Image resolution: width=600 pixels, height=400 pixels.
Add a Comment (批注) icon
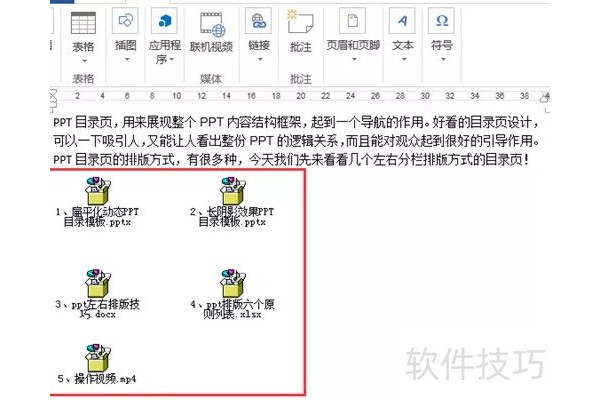pos(300,22)
